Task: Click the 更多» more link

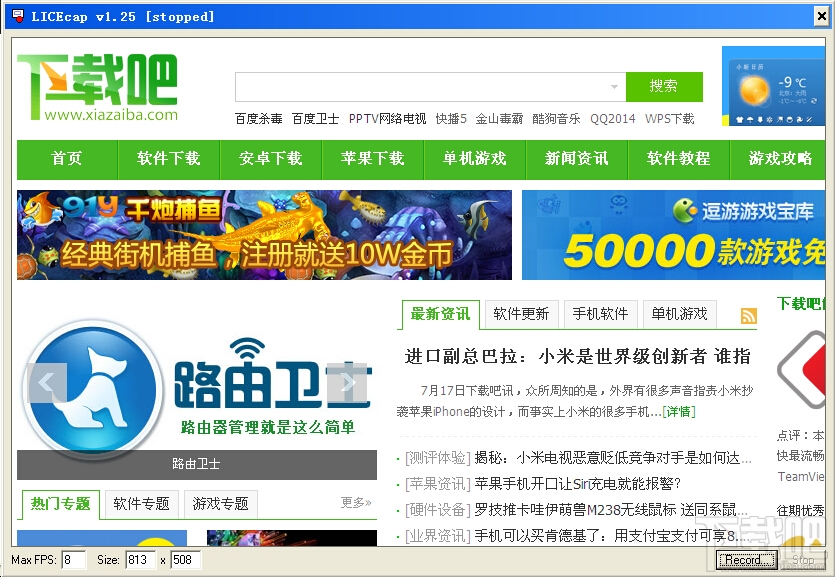Action: click(356, 502)
